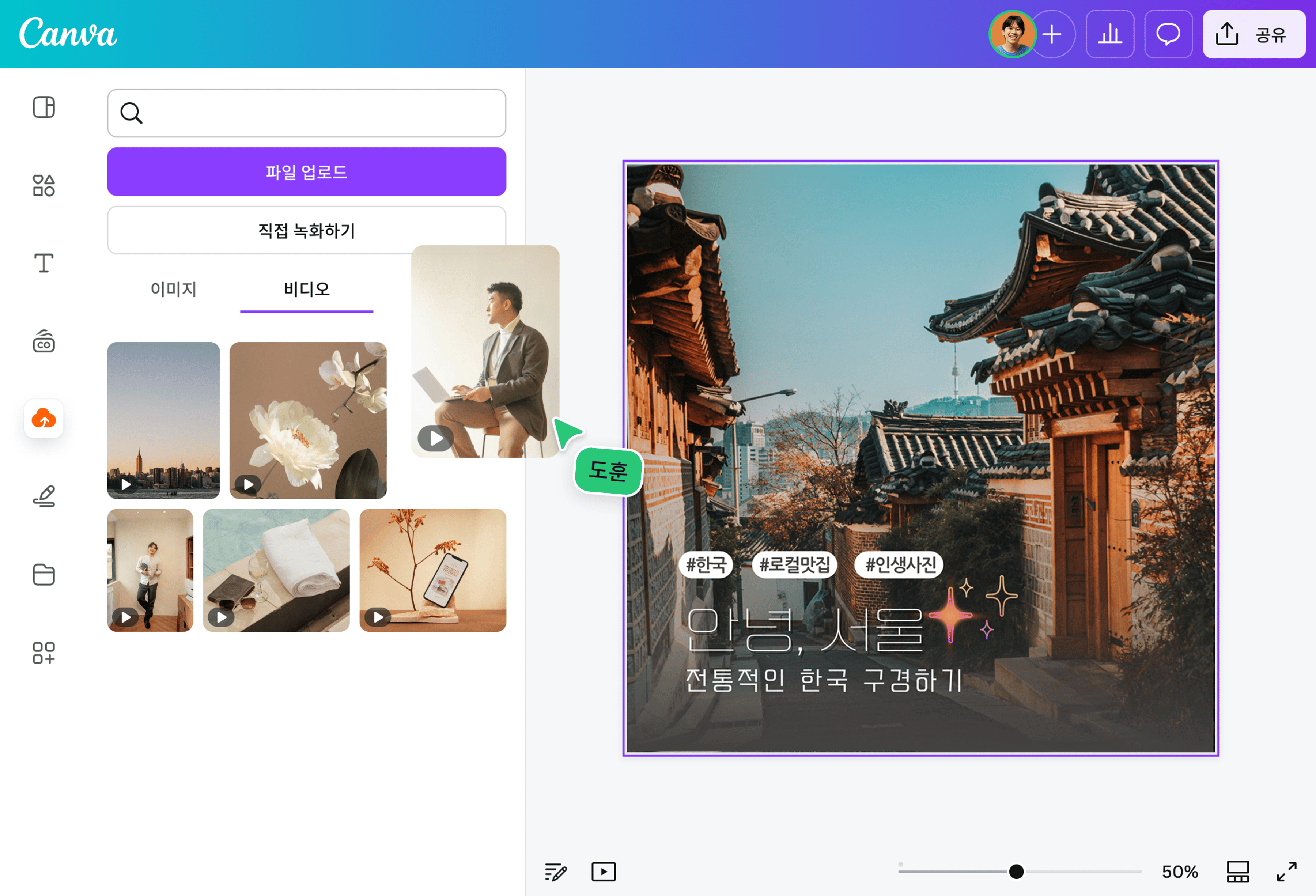This screenshot has width=1316, height=896.
Task: Open the Uploads cloud sidebar icon
Action: [44, 419]
